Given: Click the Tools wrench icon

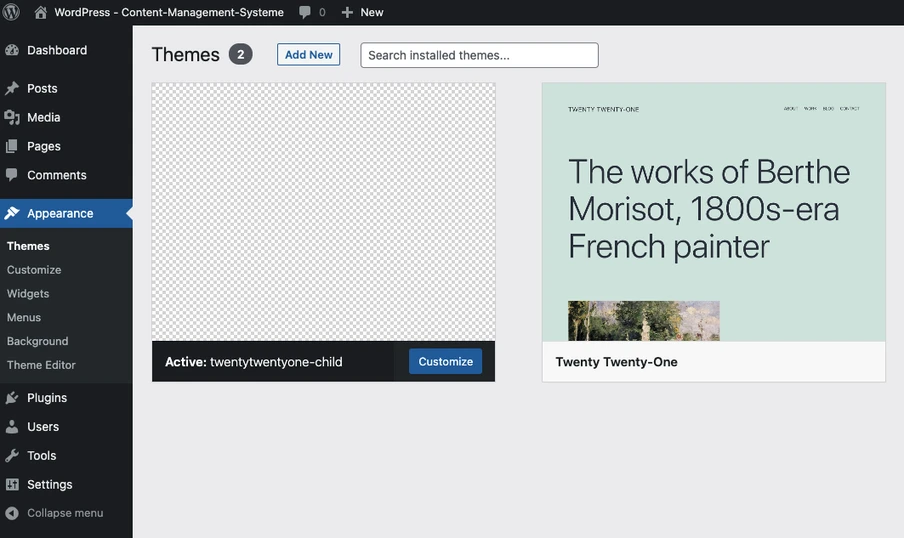Looking at the screenshot, I should coord(12,455).
